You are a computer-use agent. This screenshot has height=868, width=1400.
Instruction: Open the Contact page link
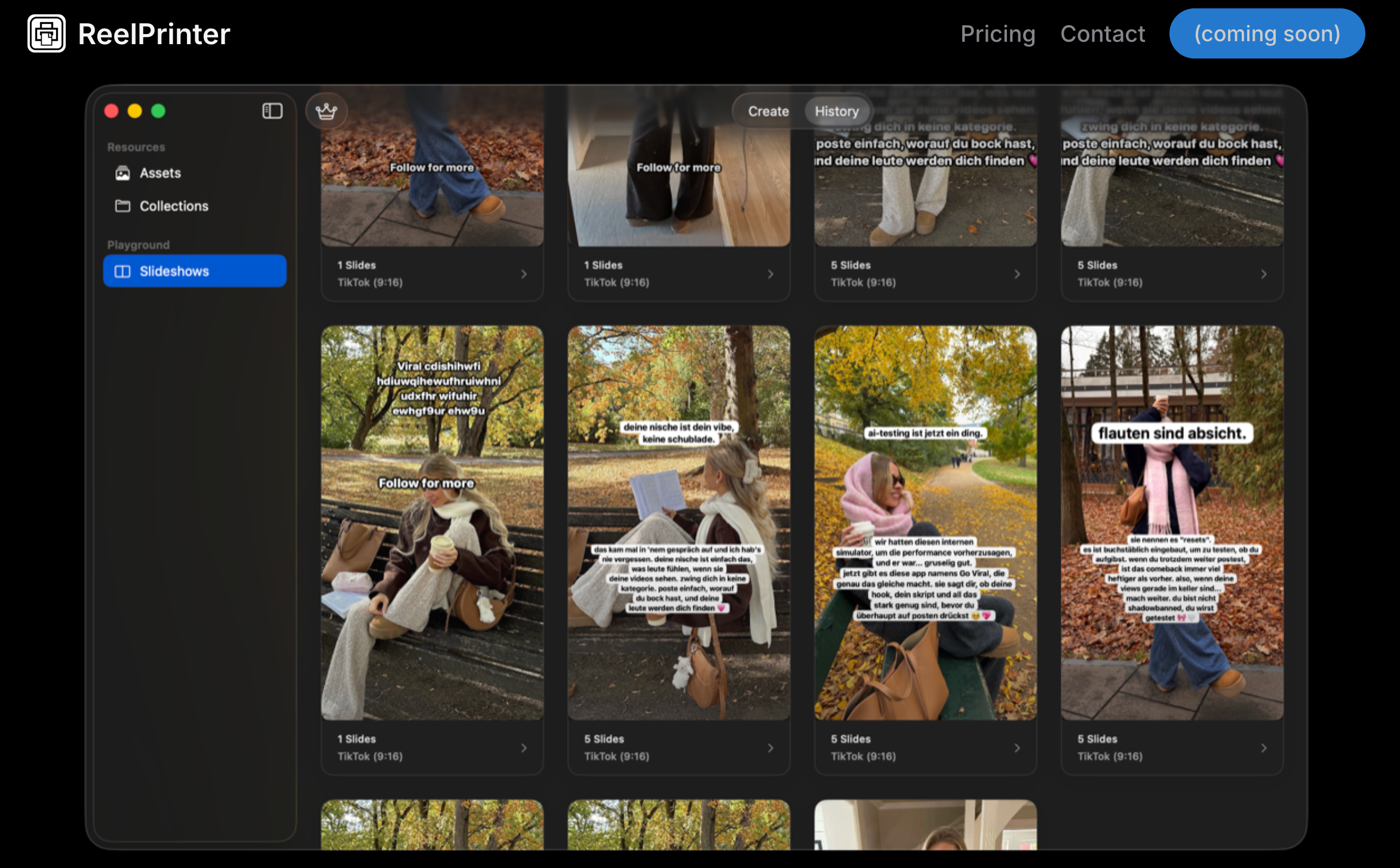click(1103, 34)
